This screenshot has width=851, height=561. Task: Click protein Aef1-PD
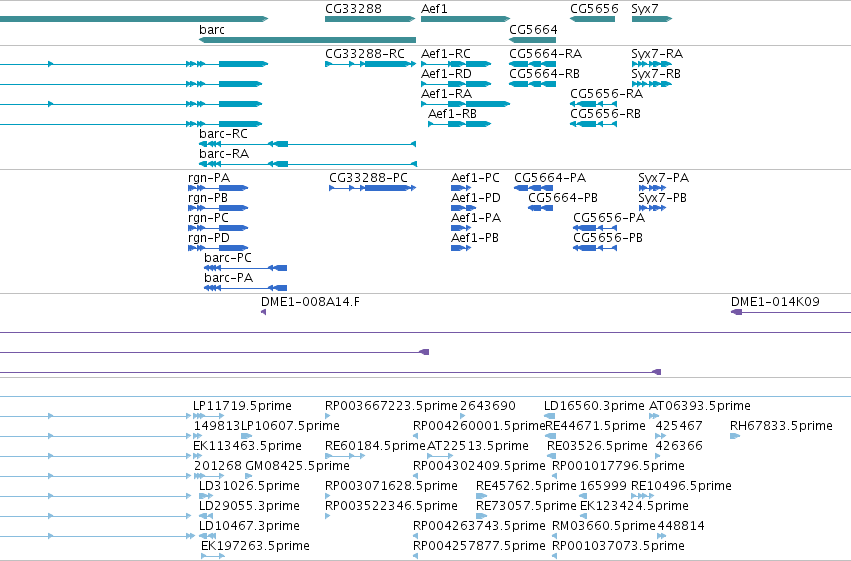tap(461, 208)
